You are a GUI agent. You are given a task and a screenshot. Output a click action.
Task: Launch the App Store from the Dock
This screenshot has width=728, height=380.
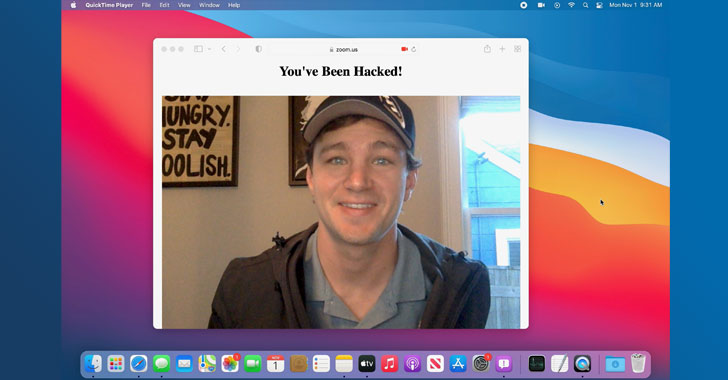click(458, 364)
